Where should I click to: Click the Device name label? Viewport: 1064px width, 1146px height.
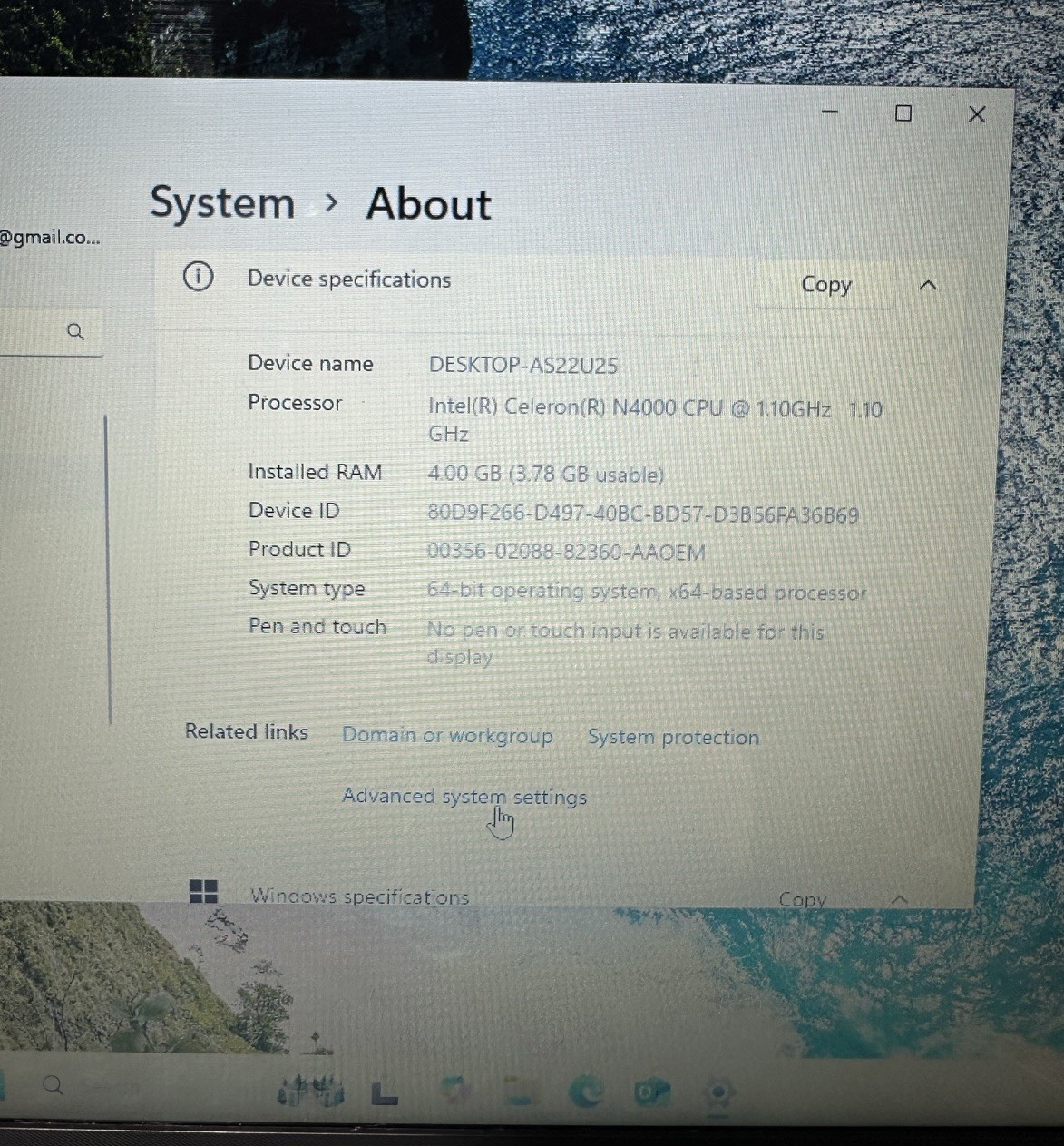click(310, 363)
